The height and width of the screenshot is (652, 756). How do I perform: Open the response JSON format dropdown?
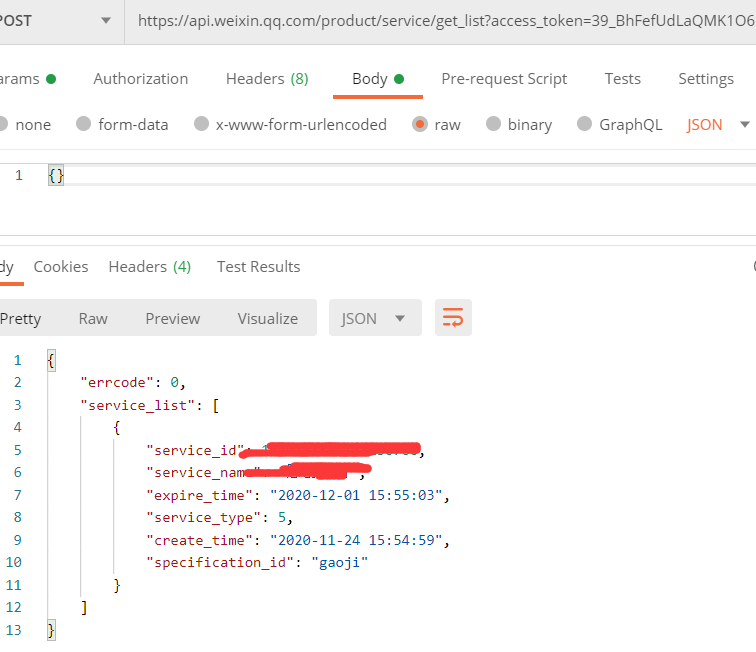click(375, 318)
